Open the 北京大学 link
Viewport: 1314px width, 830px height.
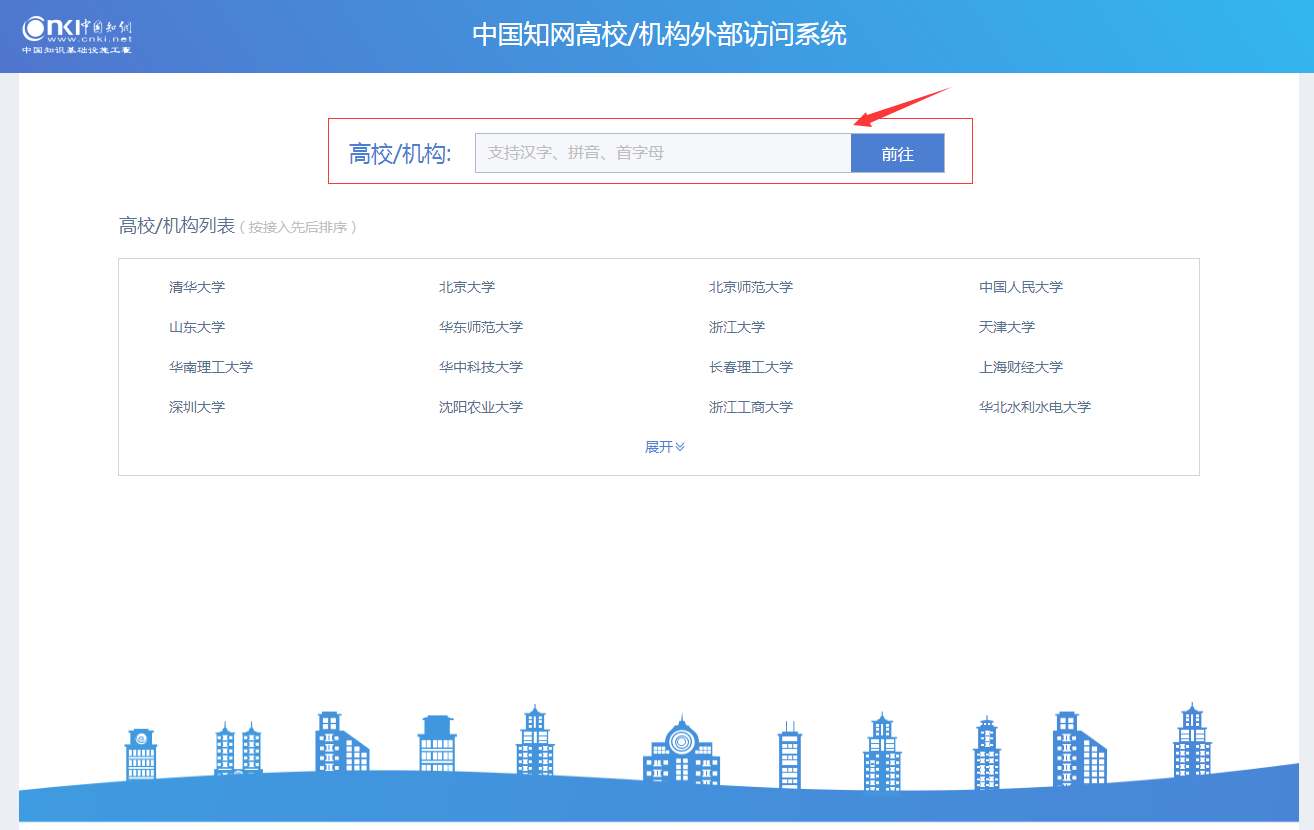(x=467, y=287)
